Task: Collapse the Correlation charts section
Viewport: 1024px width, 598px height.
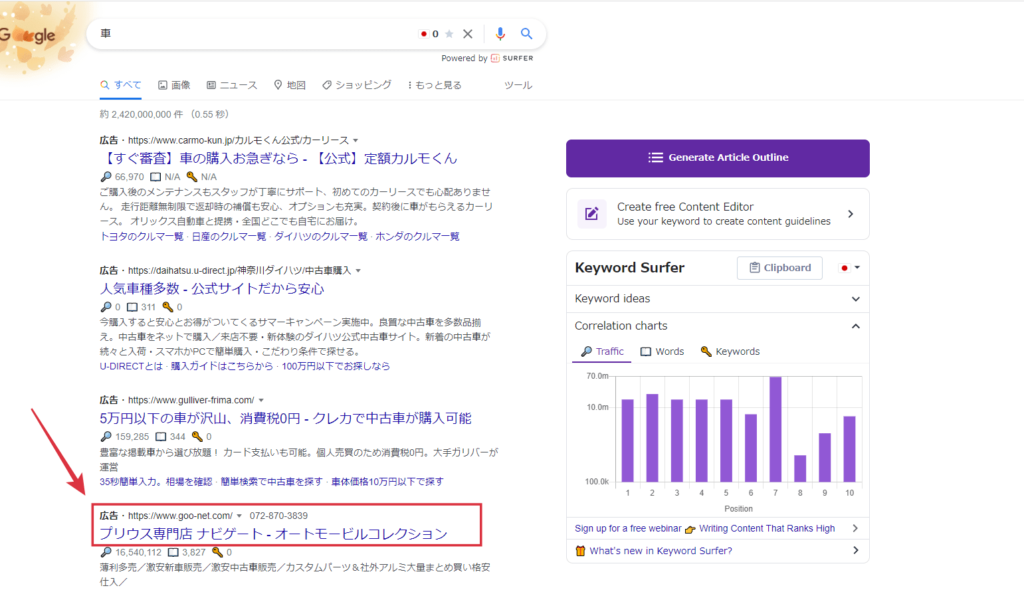Action: (x=718, y=326)
